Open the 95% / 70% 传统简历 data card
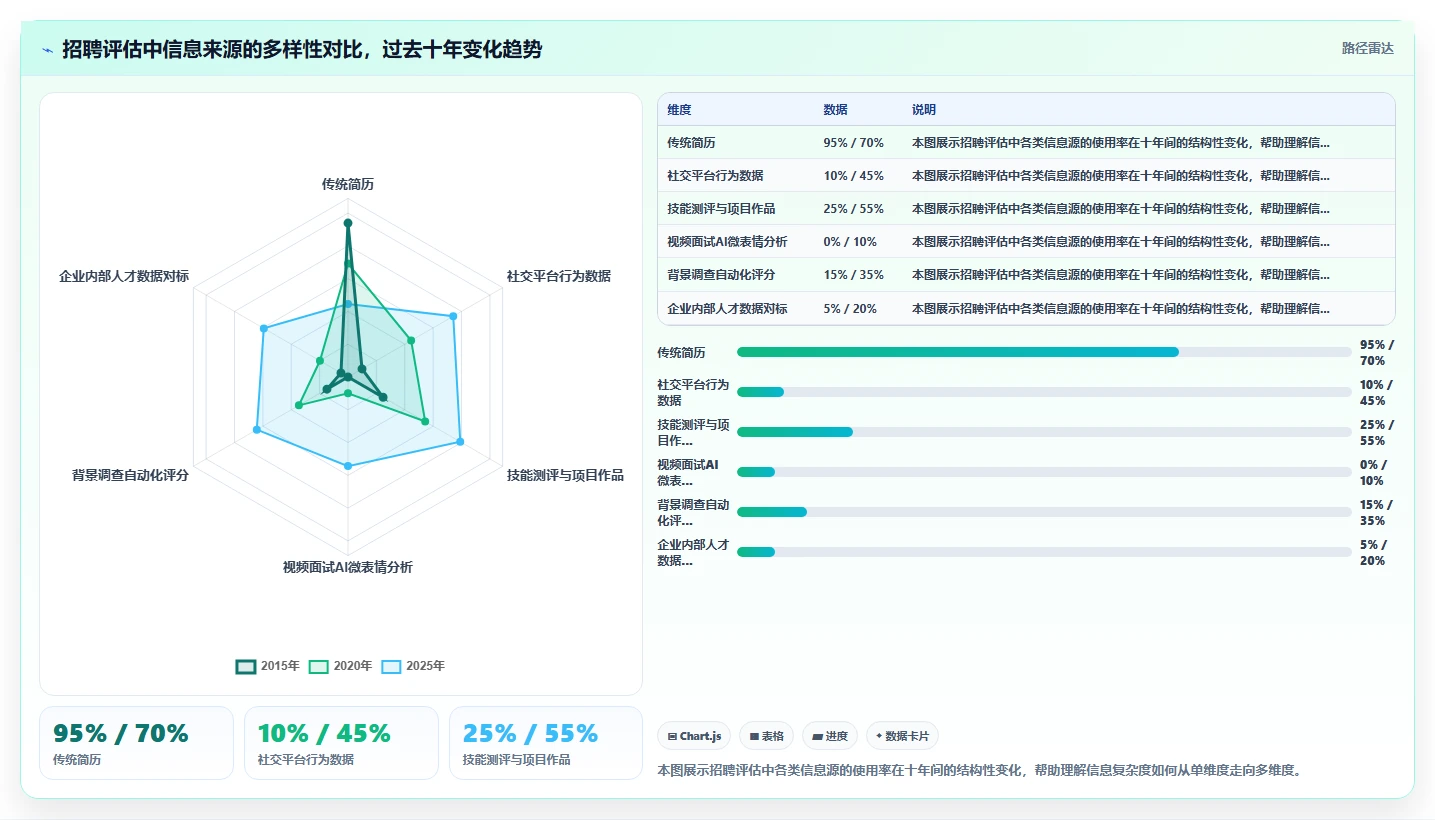1435x820 pixels. click(x=136, y=743)
